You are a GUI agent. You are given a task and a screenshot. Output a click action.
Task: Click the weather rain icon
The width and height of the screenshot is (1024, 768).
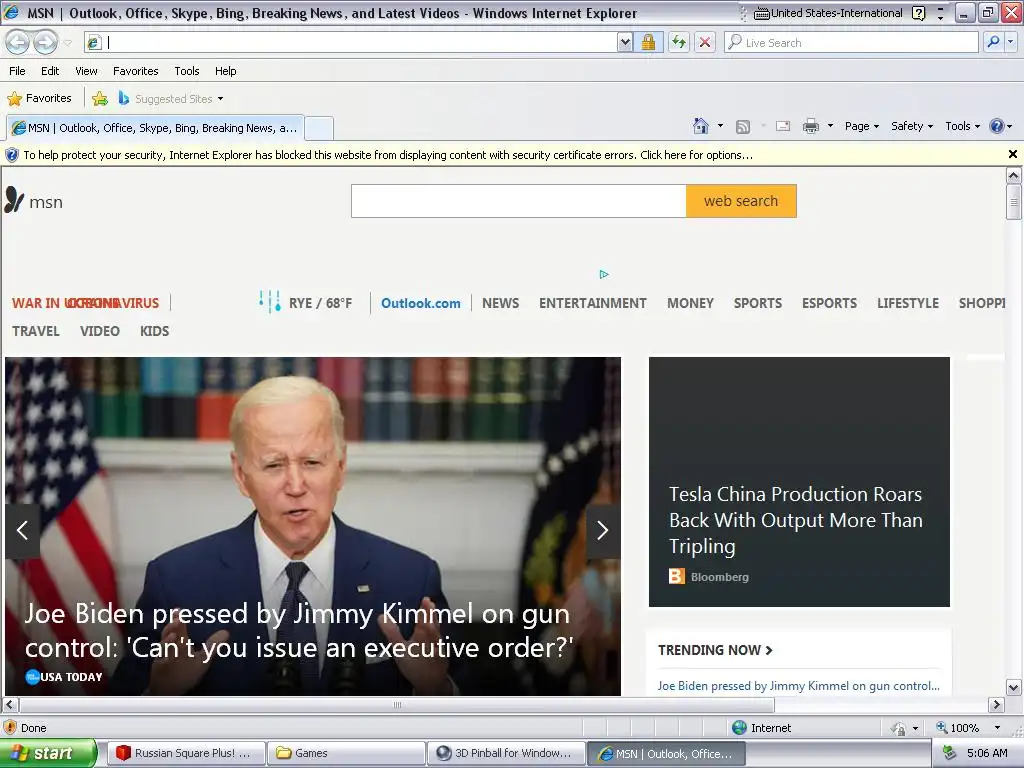(270, 302)
